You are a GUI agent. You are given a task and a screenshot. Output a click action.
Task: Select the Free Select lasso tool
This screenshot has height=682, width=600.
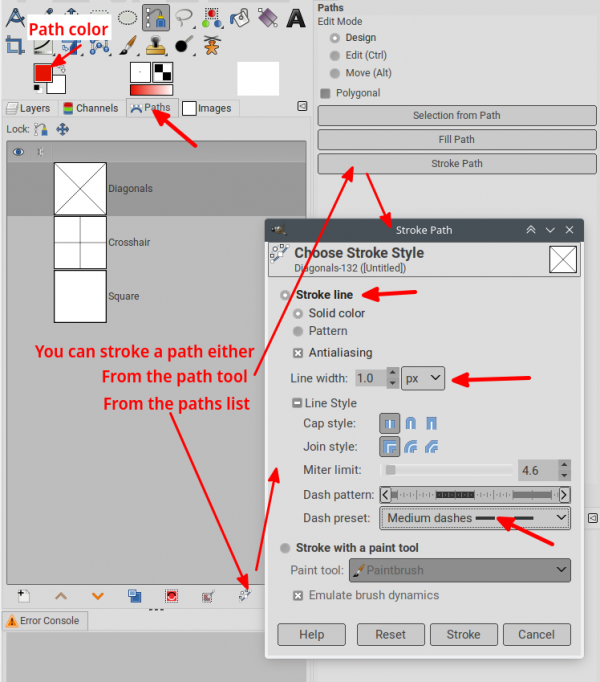coord(184,18)
